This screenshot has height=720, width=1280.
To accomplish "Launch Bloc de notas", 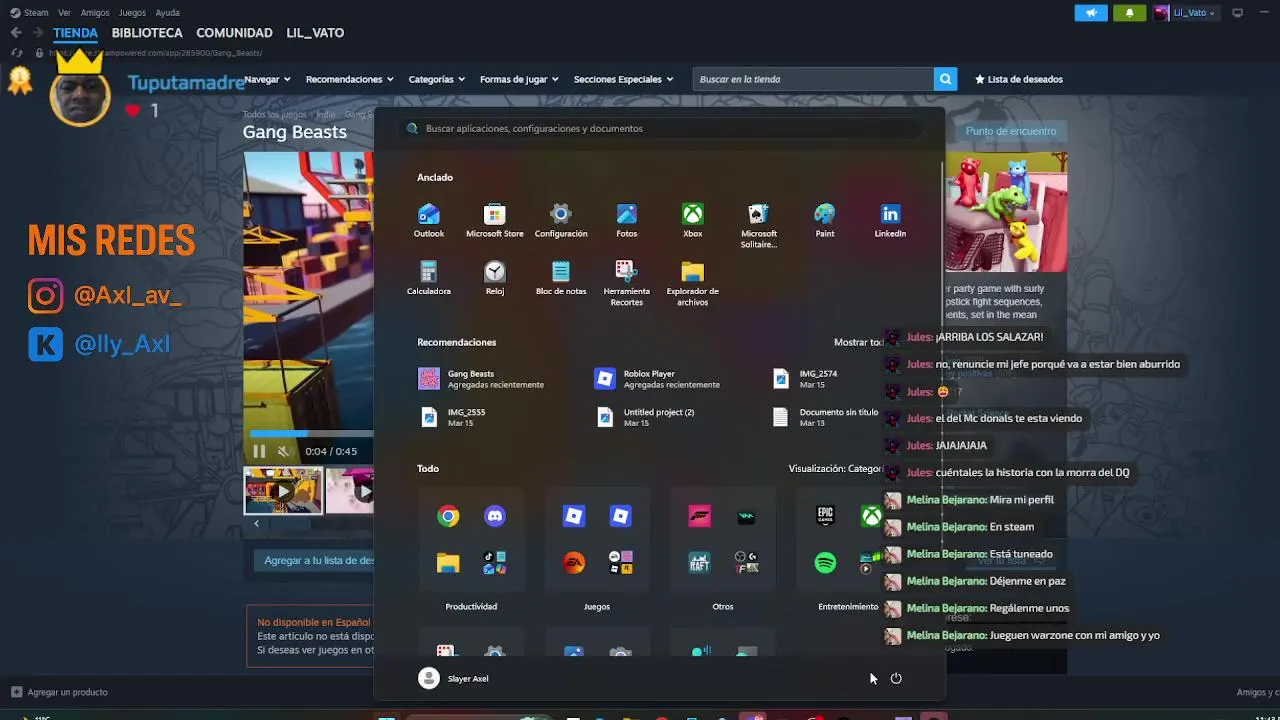I will [561, 279].
